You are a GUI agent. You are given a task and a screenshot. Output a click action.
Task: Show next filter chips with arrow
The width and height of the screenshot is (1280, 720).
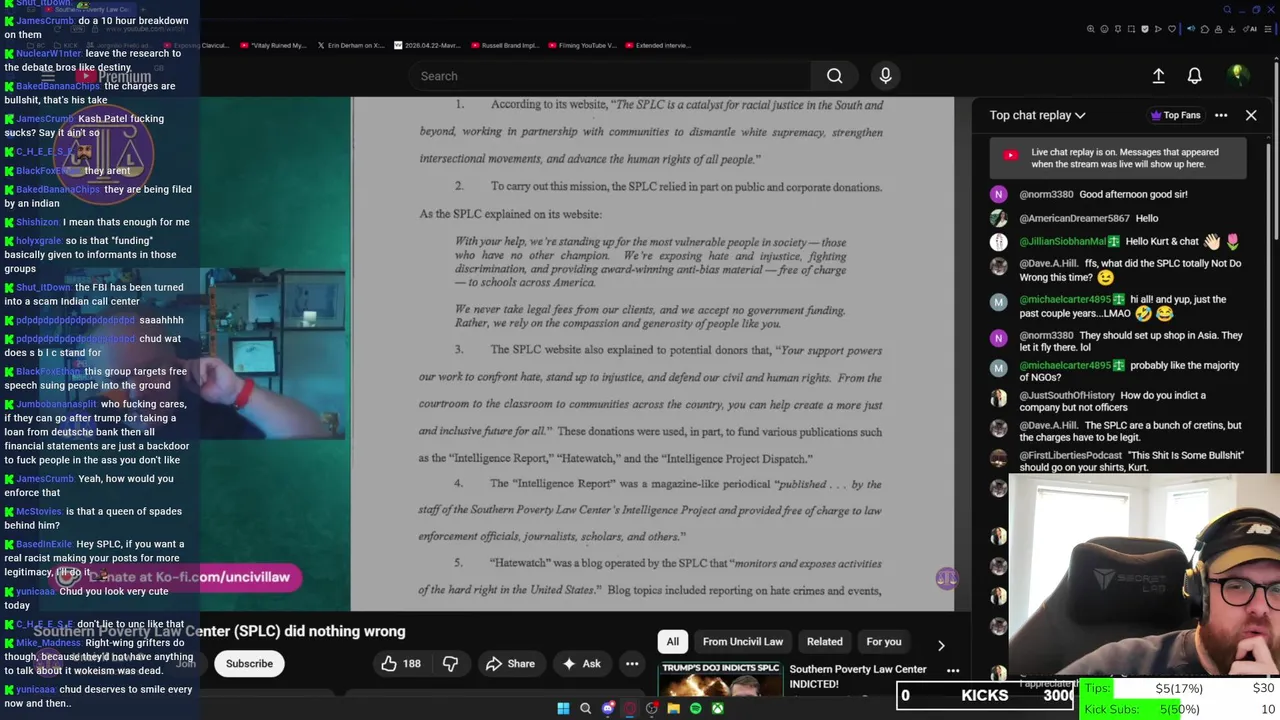pos(940,645)
